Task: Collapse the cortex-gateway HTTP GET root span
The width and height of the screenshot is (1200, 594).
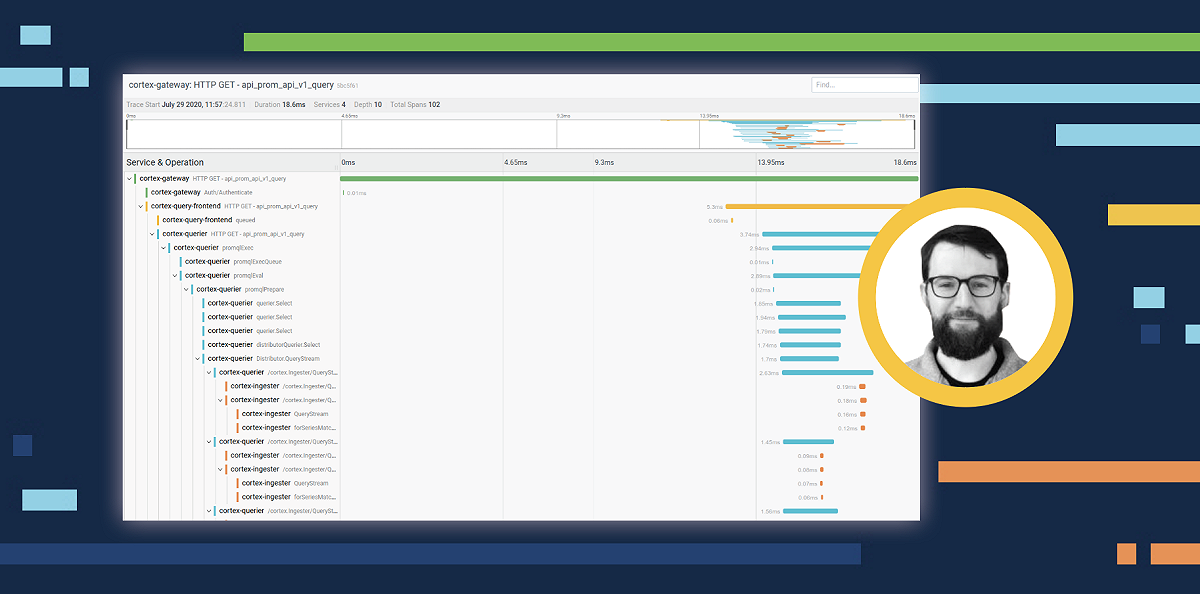Action: click(129, 178)
